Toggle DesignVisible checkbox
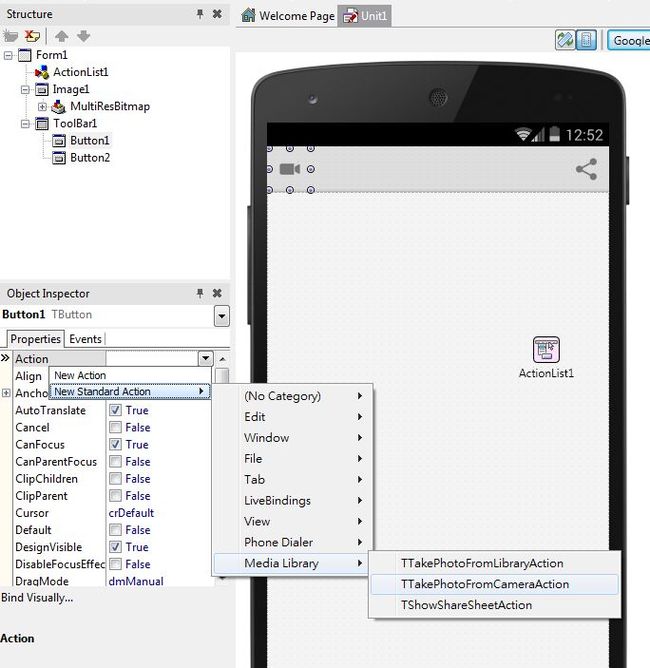 click(x=115, y=547)
